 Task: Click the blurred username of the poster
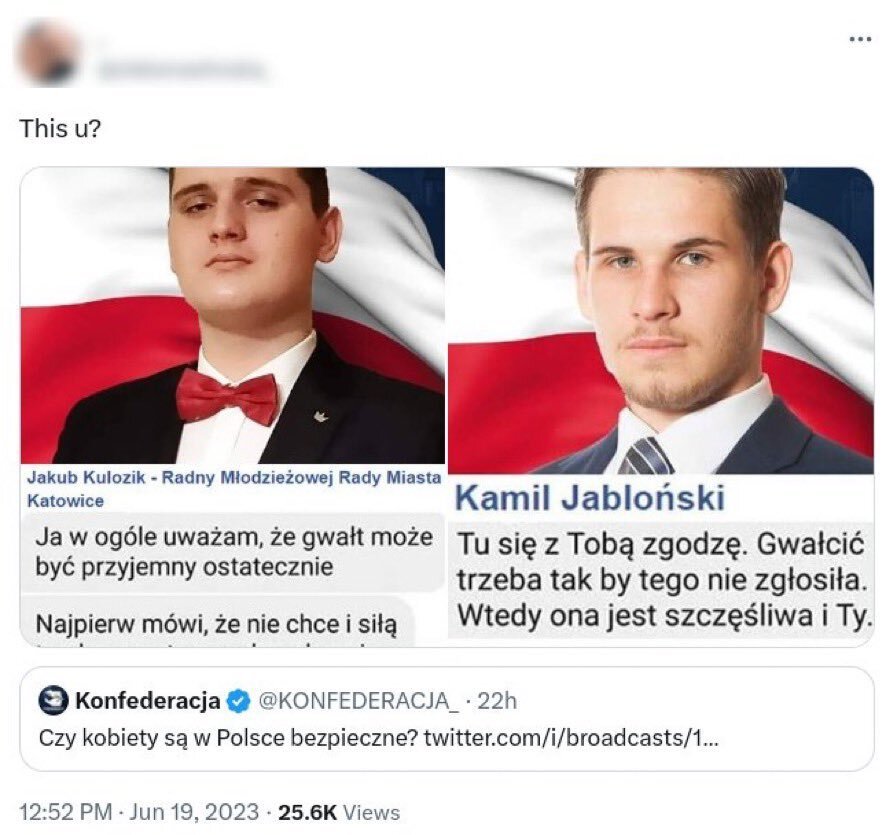click(x=180, y=70)
